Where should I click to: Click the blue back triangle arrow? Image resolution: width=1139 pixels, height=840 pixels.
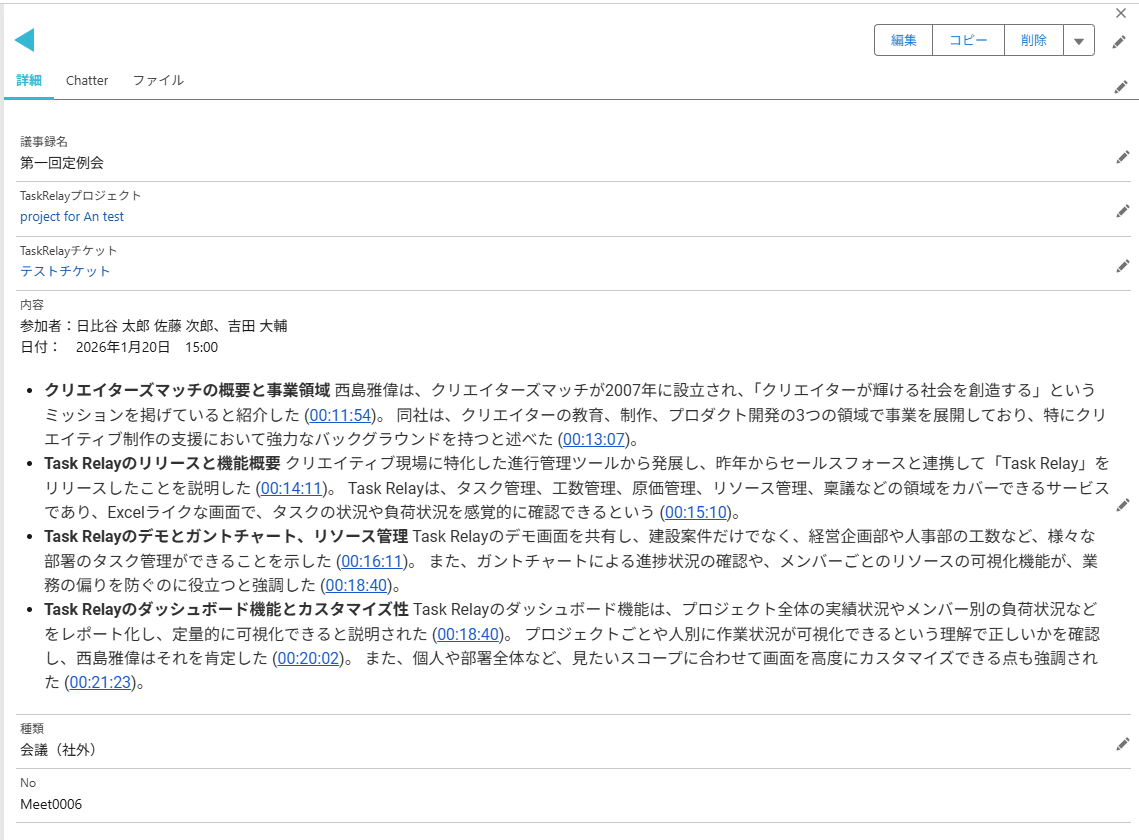(25, 40)
